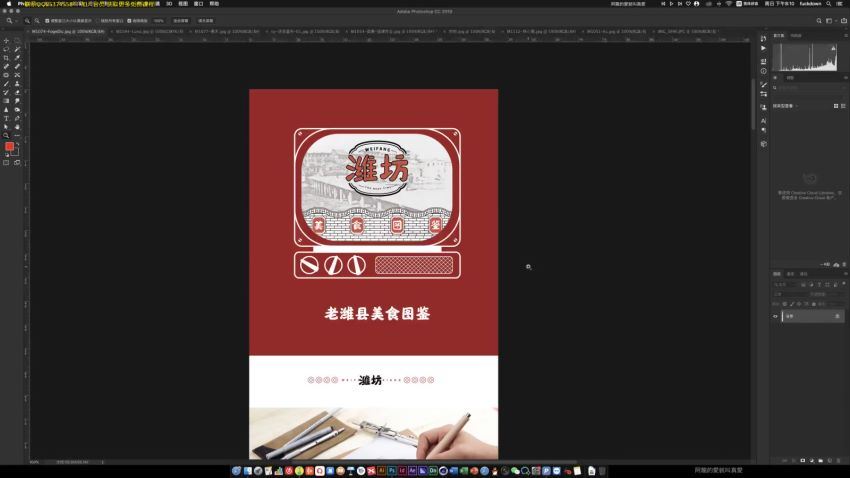
Task: Switch to the 路径 panel tab
Action: click(803, 274)
